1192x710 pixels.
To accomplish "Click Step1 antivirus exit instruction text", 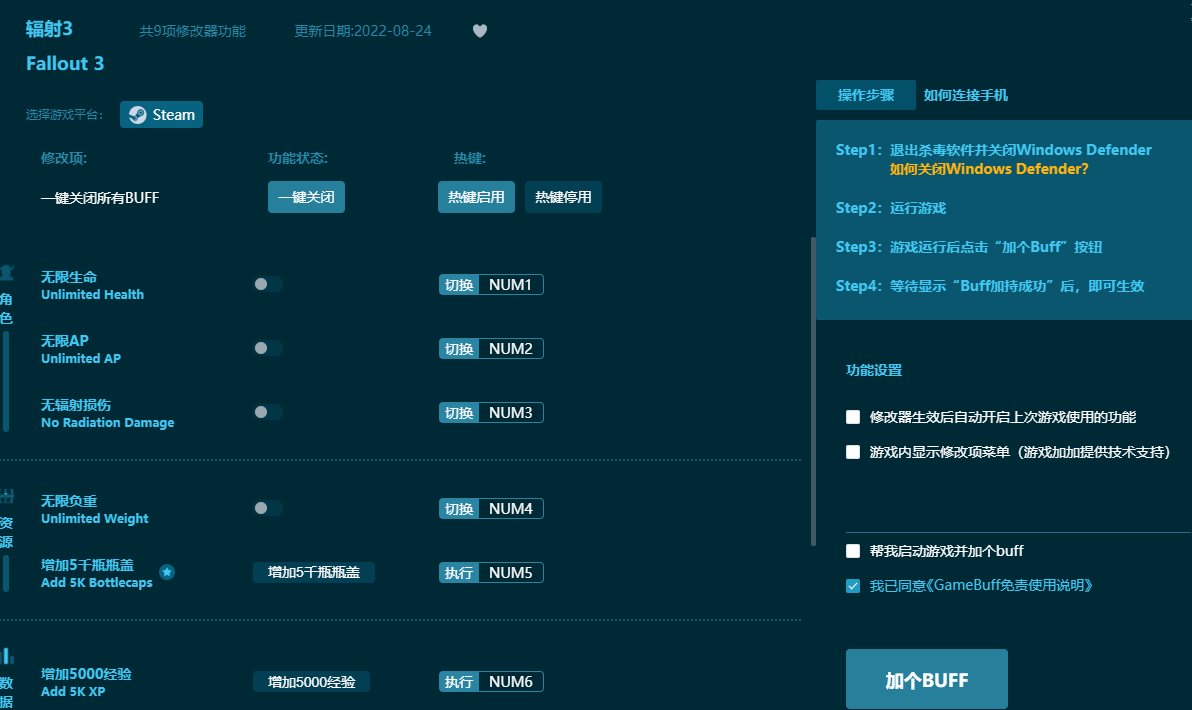I will click(x=994, y=150).
